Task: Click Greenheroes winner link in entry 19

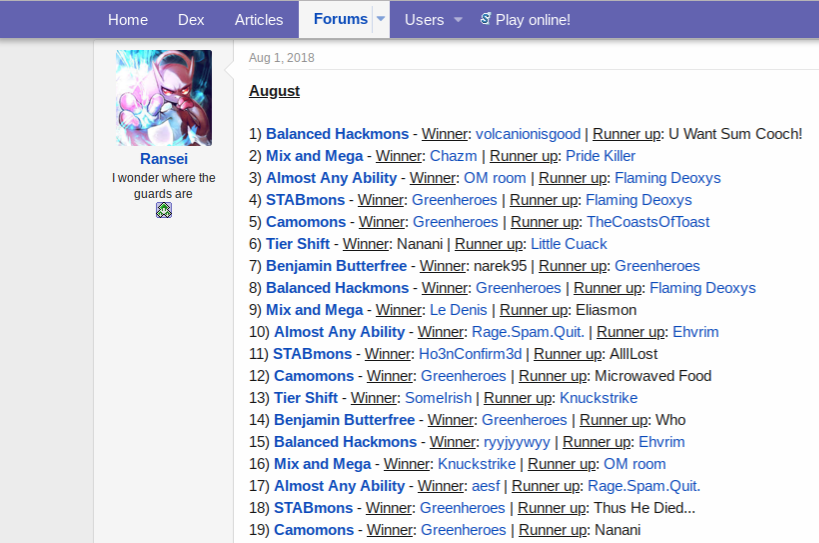Action: pos(463,530)
